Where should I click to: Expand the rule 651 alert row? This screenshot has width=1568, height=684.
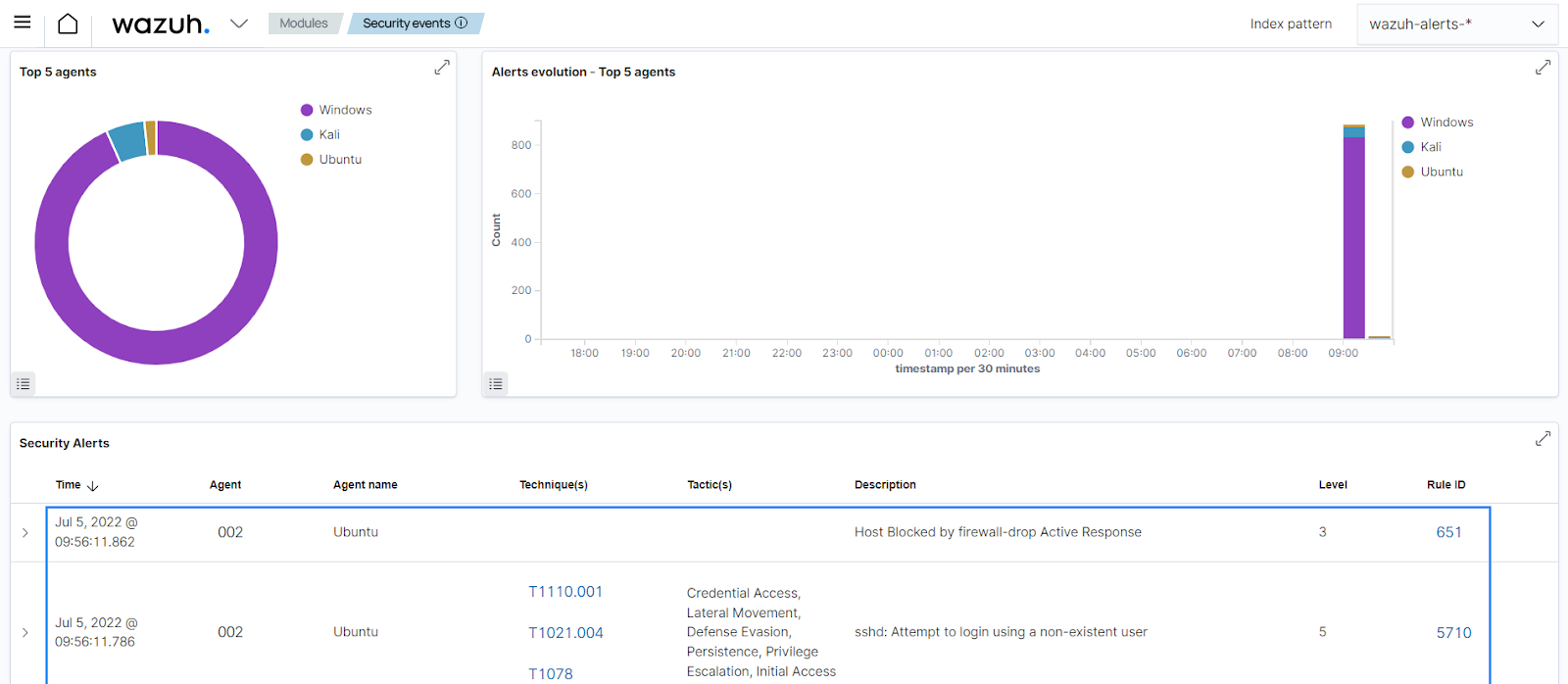point(25,532)
